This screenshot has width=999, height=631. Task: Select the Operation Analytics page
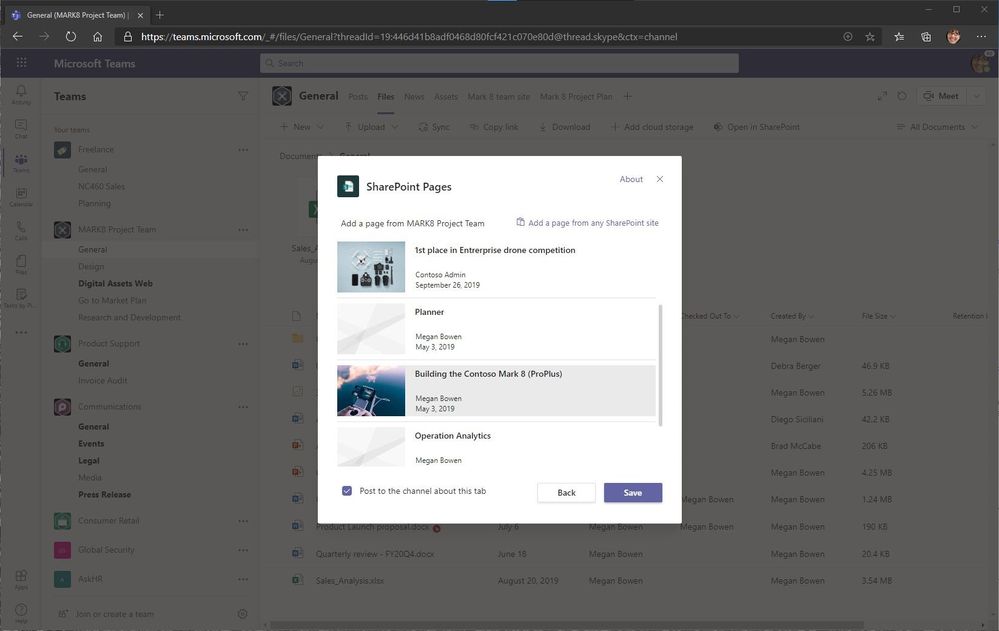point(496,447)
